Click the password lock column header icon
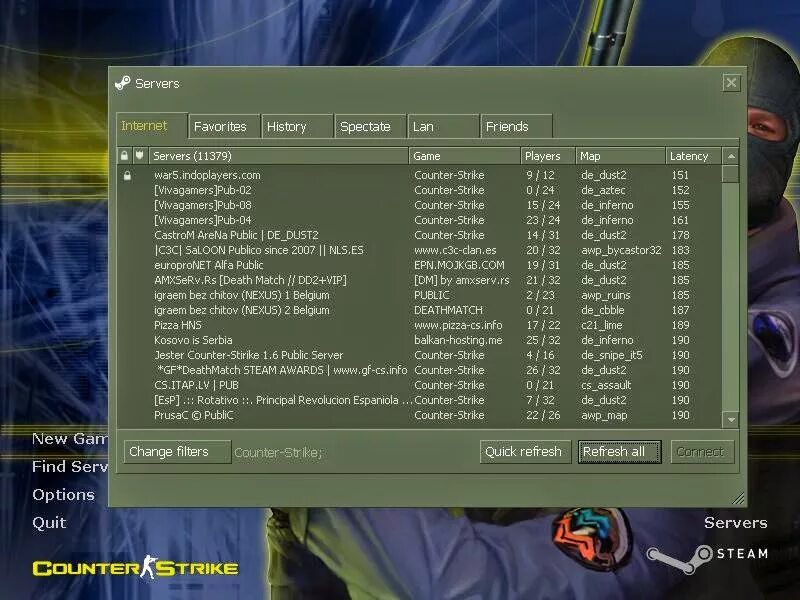This screenshot has height=600, width=800. click(x=124, y=156)
